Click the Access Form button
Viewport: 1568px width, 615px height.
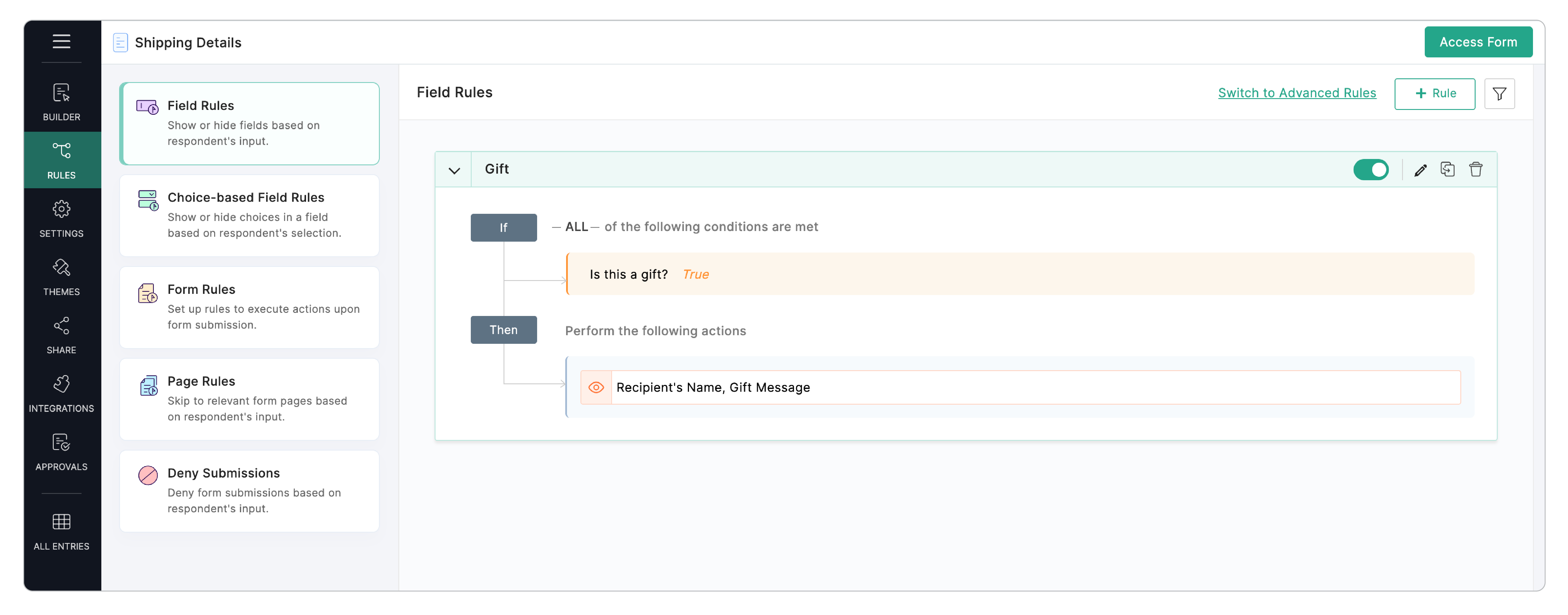click(x=1478, y=42)
